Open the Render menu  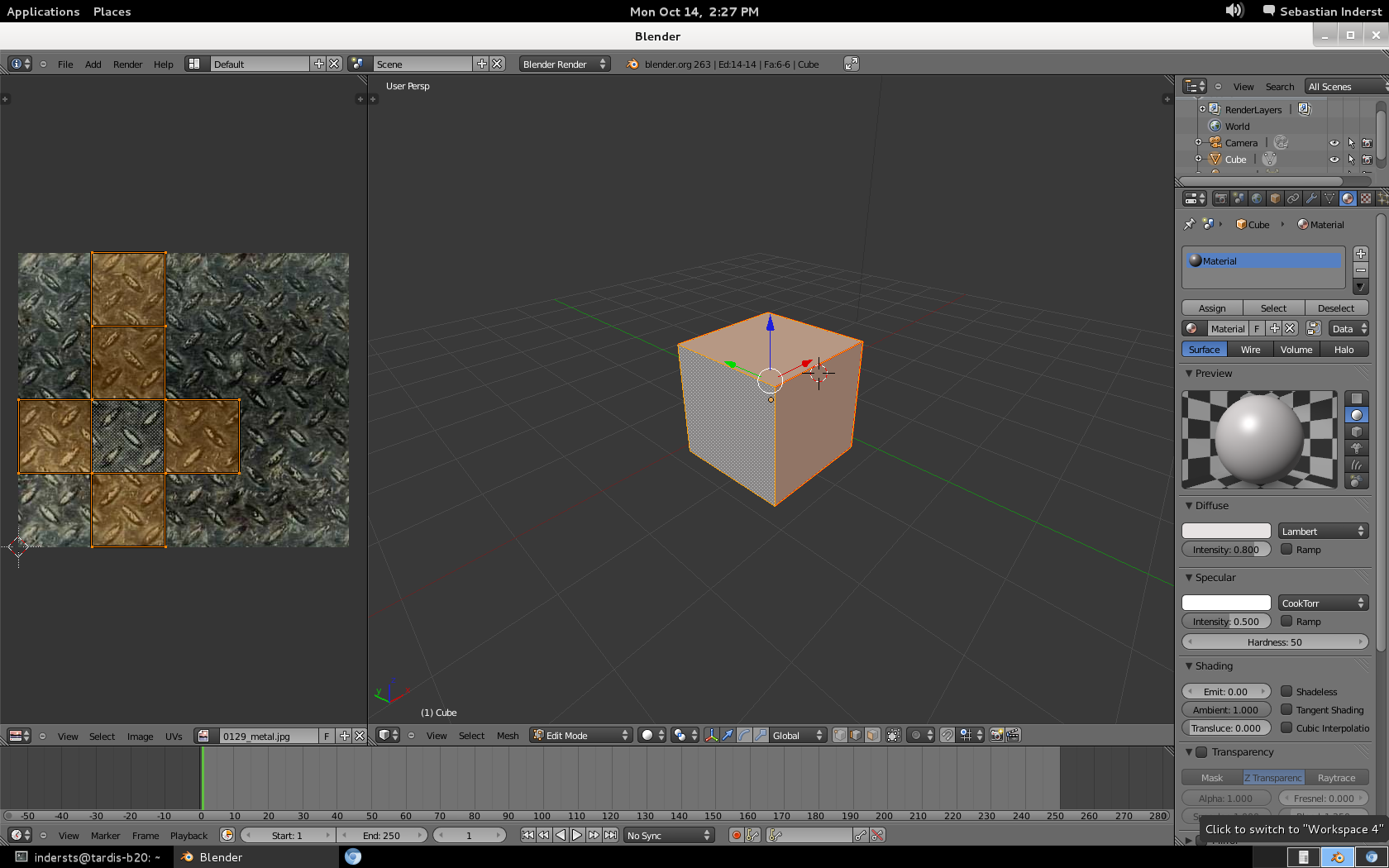tap(127, 64)
